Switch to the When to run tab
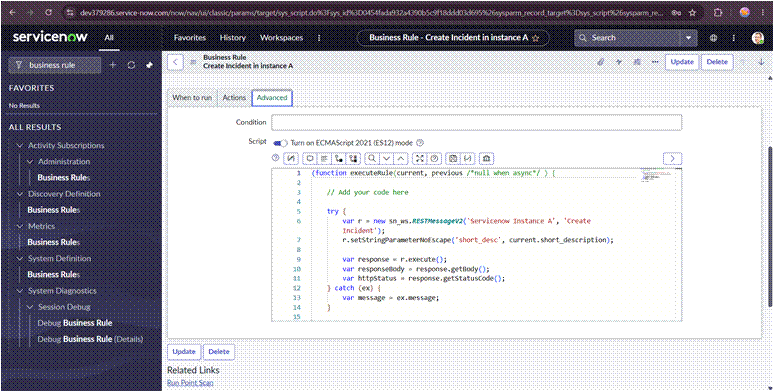Image resolution: width=774 pixels, height=392 pixels. tap(192, 98)
